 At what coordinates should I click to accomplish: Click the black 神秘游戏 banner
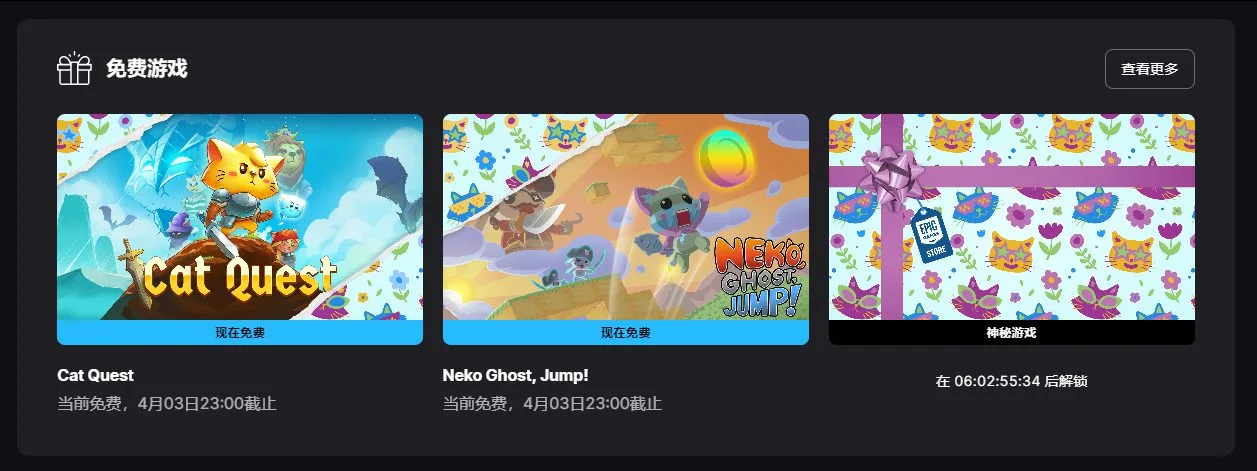(1012, 332)
